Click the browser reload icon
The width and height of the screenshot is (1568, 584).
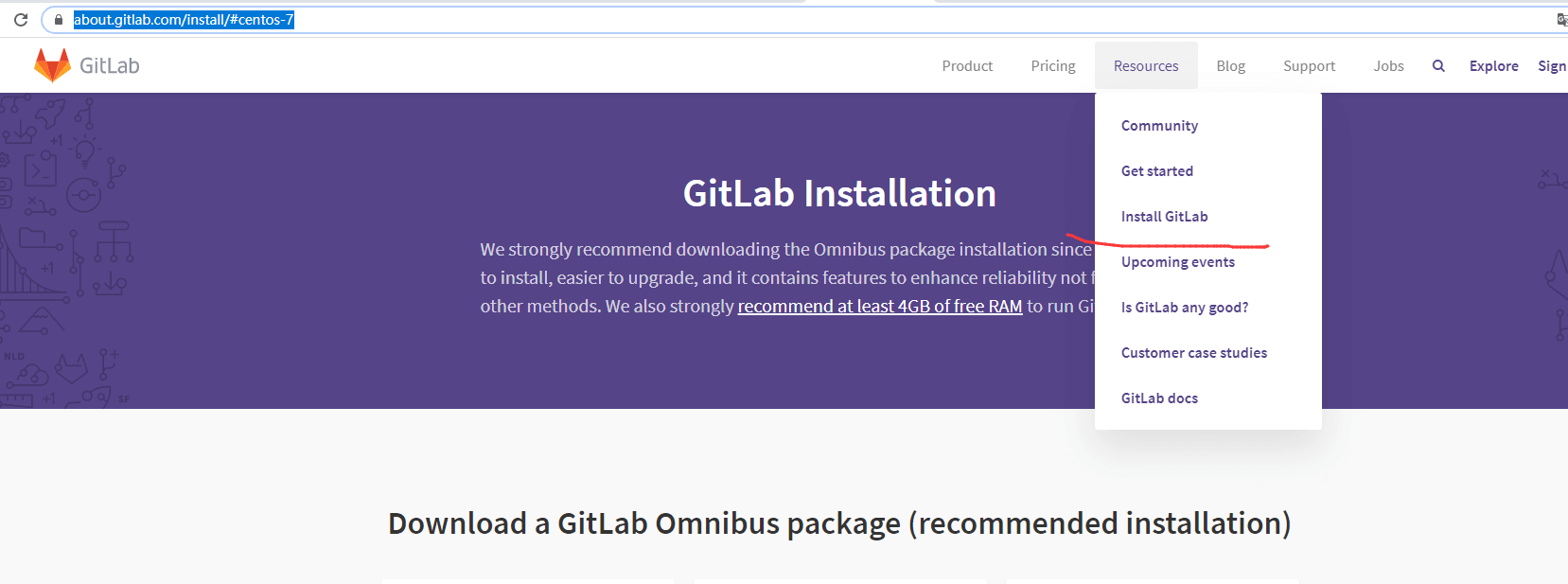21,20
